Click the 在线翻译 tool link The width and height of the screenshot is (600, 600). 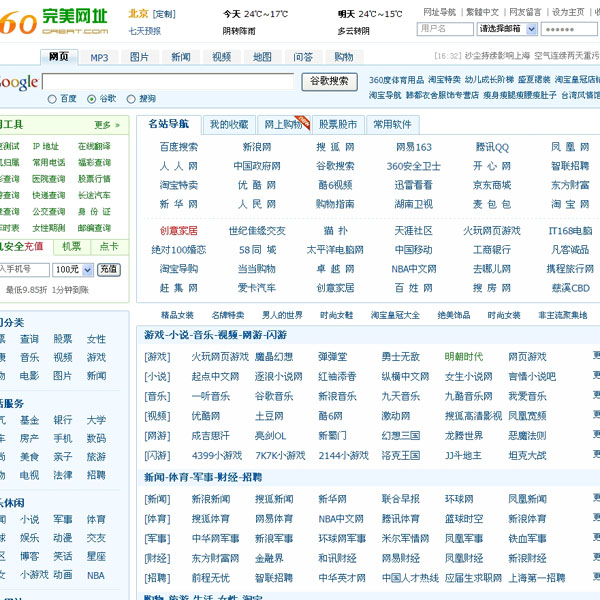point(94,146)
